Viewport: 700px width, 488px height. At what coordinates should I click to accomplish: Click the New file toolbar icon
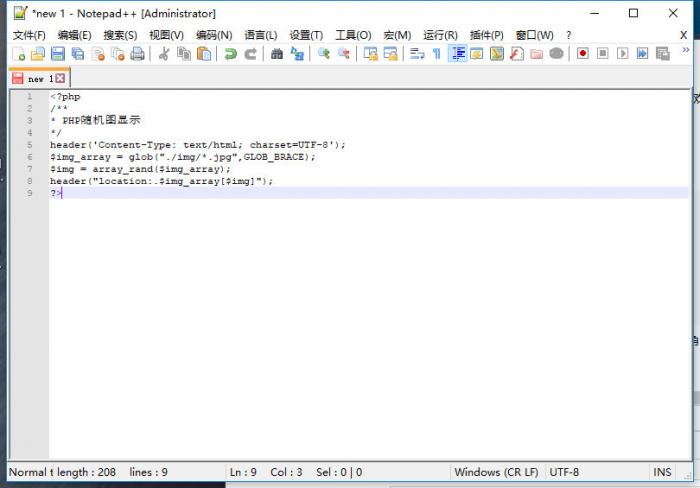(x=19, y=54)
